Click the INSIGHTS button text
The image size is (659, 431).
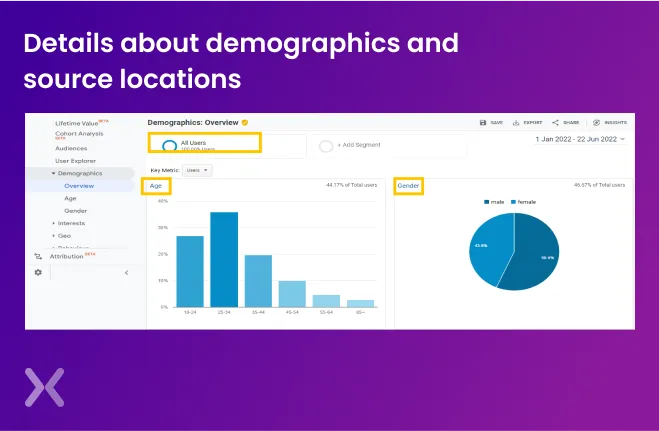click(615, 123)
